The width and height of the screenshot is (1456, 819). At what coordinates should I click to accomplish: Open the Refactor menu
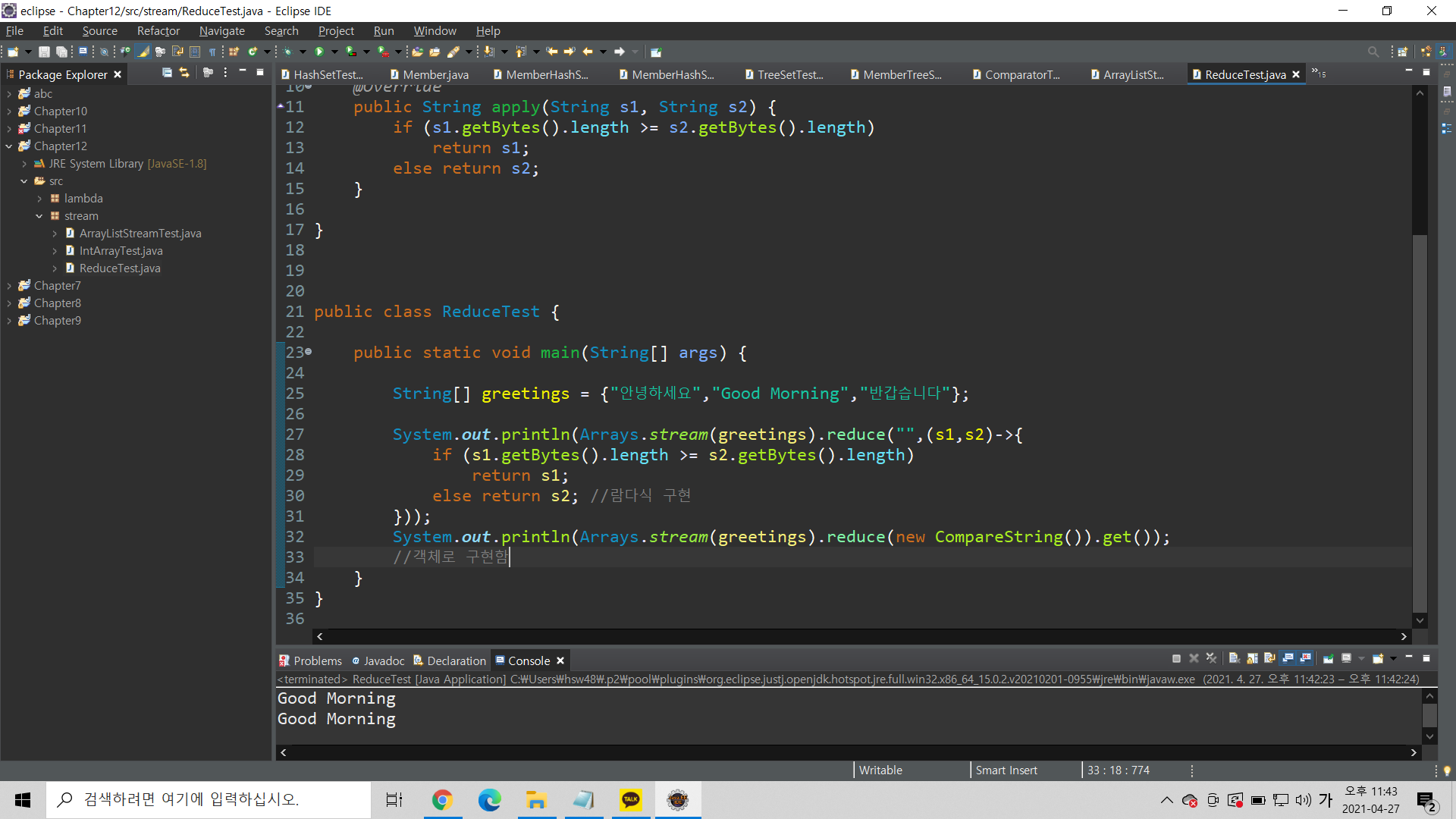tap(158, 31)
